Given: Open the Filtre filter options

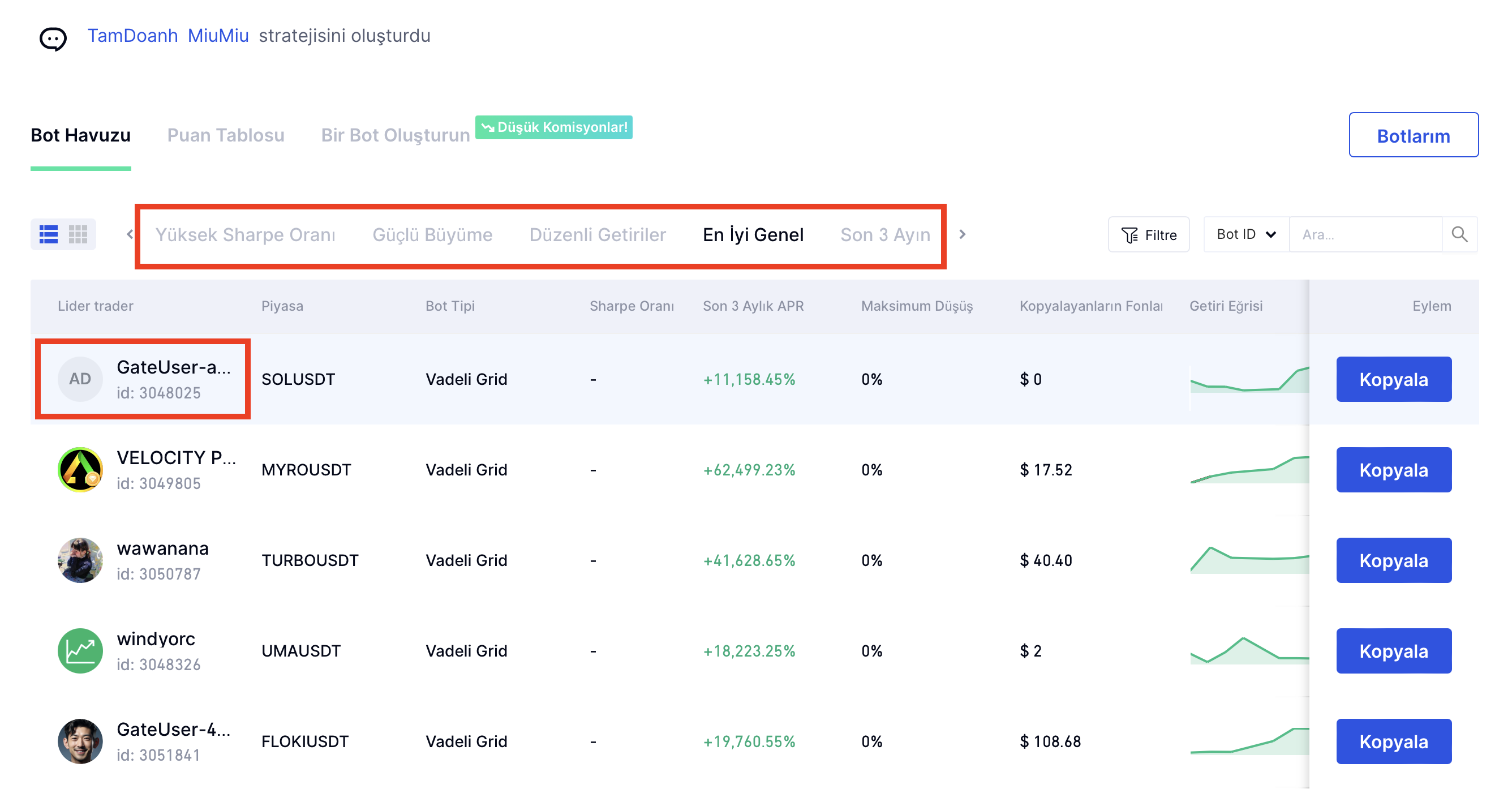Looking at the screenshot, I should point(1148,235).
